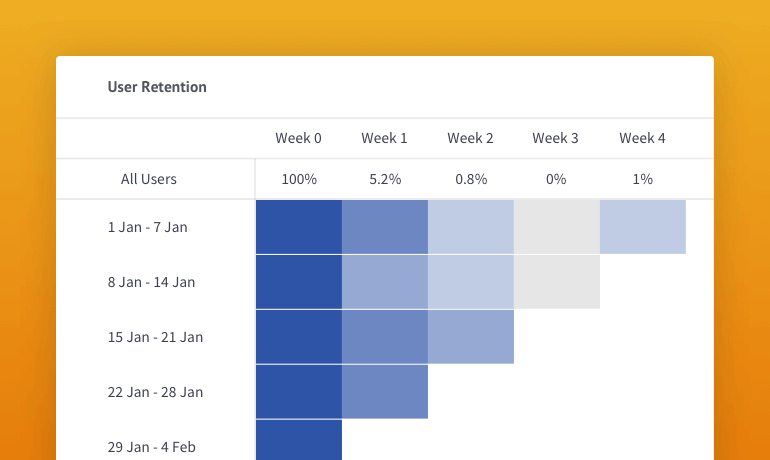770x460 pixels.
Task: Click the 15 Jan - 21 Jan cohort label
Action: (155, 337)
